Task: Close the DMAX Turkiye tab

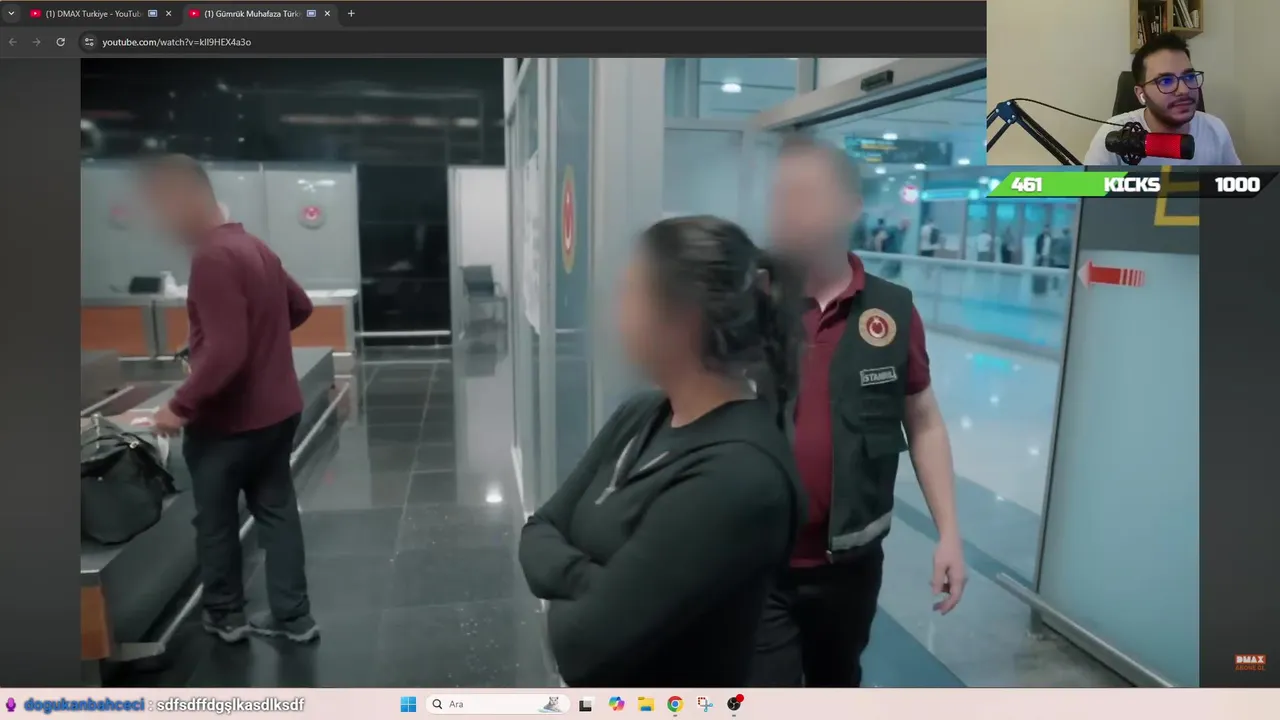Action: [168, 14]
